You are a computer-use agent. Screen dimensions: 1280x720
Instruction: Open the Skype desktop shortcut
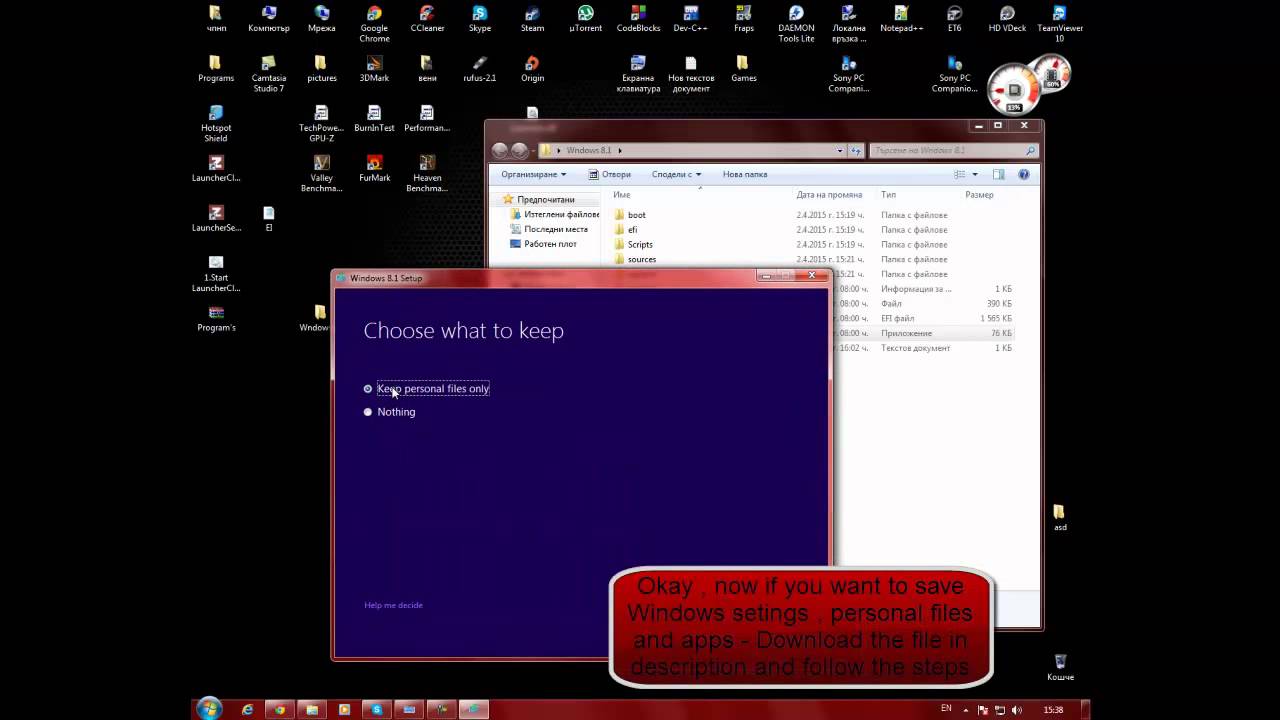pyautogui.click(x=480, y=19)
